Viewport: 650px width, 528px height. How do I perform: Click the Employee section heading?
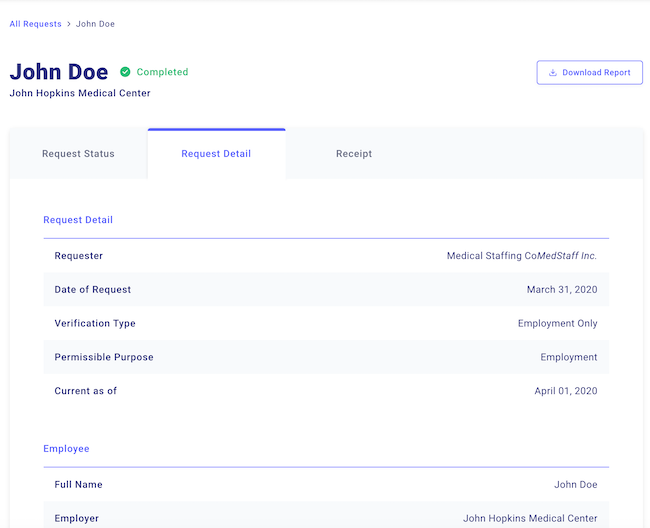(66, 449)
